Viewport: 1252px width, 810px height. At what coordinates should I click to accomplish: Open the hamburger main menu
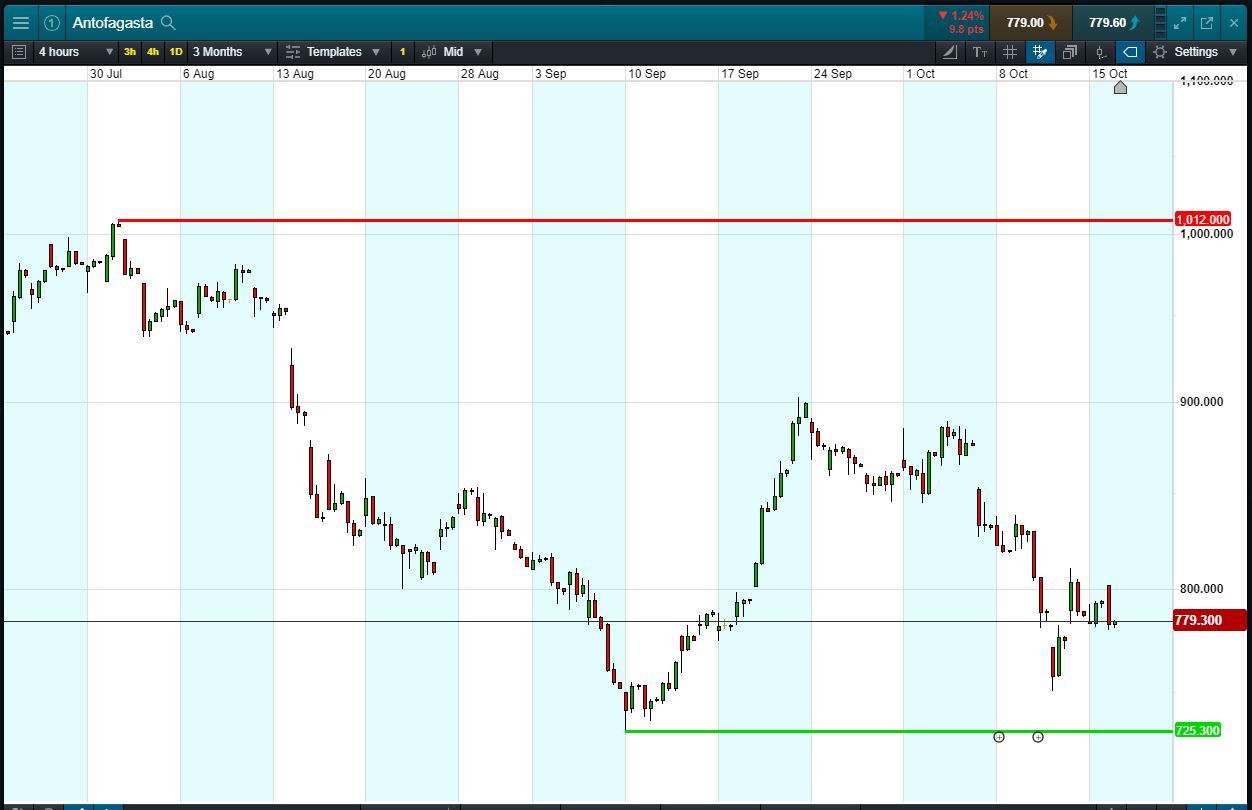pyautogui.click(x=21, y=22)
